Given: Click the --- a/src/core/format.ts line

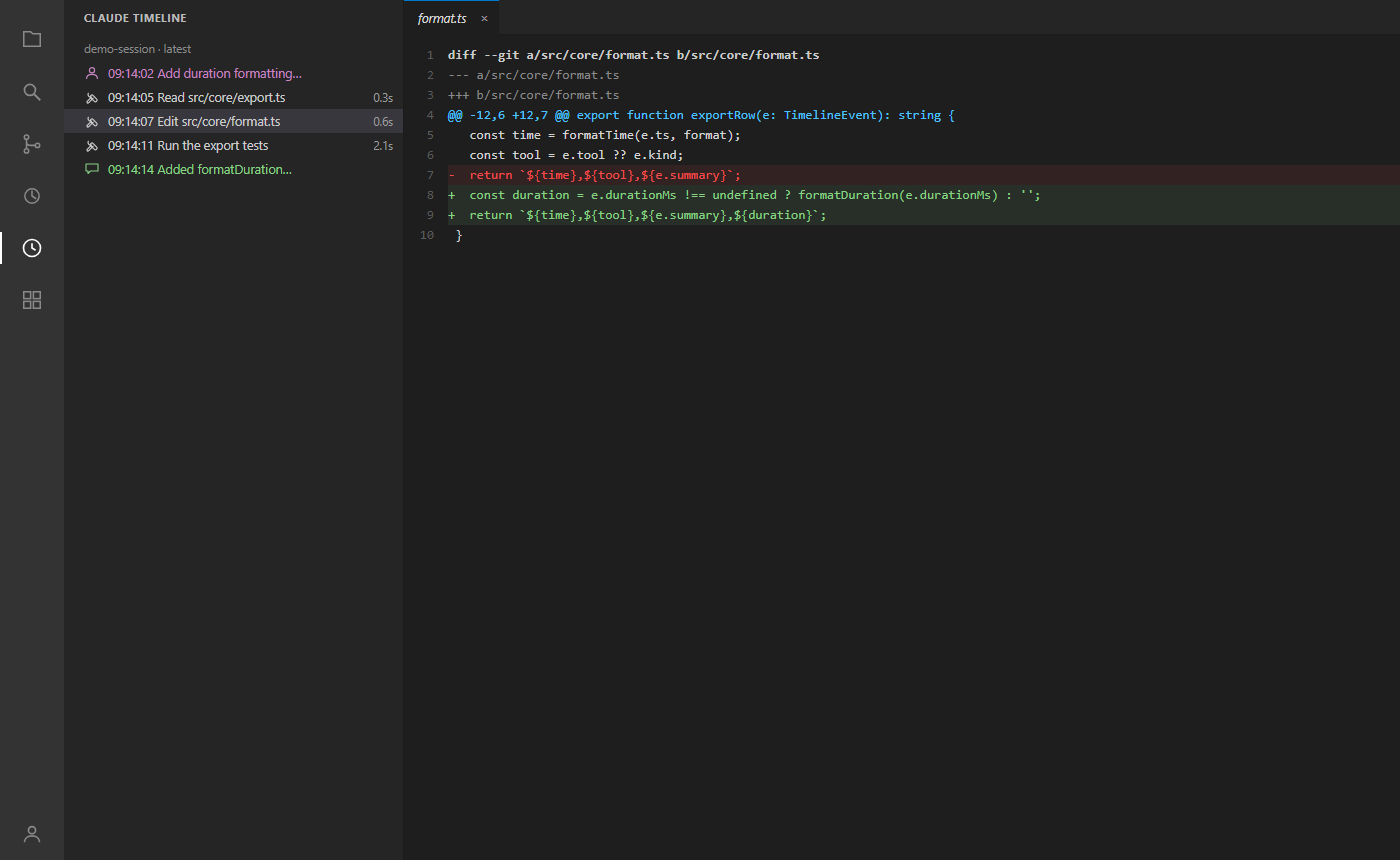Looking at the screenshot, I should [534, 75].
